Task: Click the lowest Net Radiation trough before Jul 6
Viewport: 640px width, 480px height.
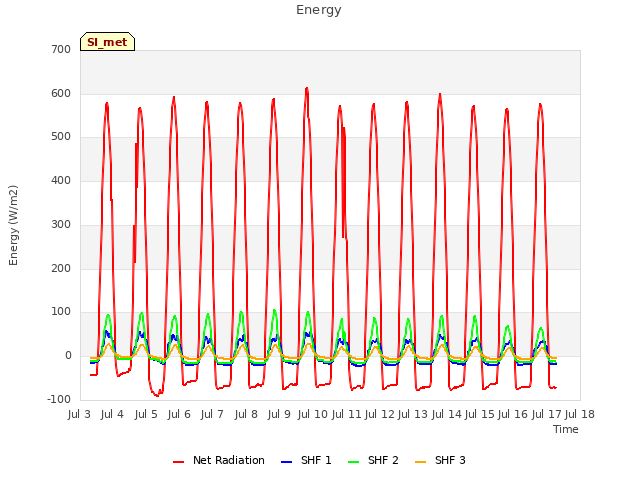Action: pos(157,395)
